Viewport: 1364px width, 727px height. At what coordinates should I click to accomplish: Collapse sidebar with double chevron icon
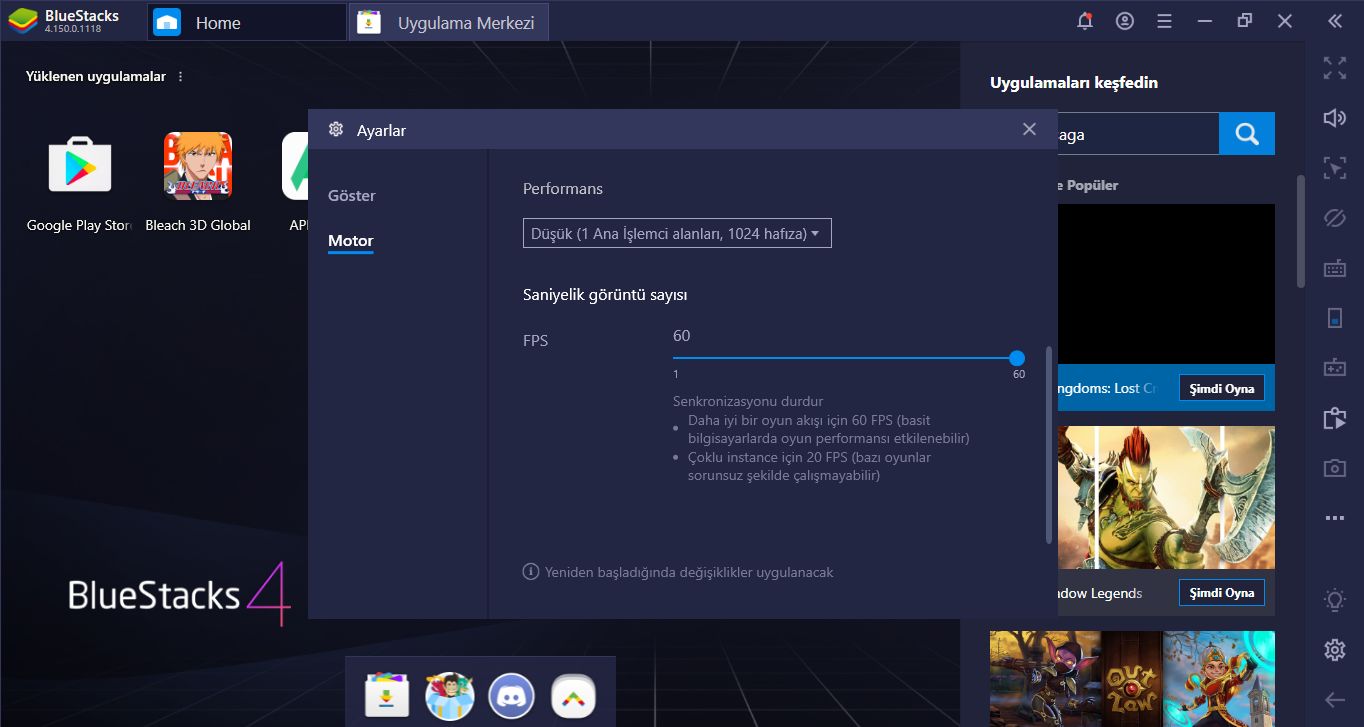click(x=1334, y=21)
